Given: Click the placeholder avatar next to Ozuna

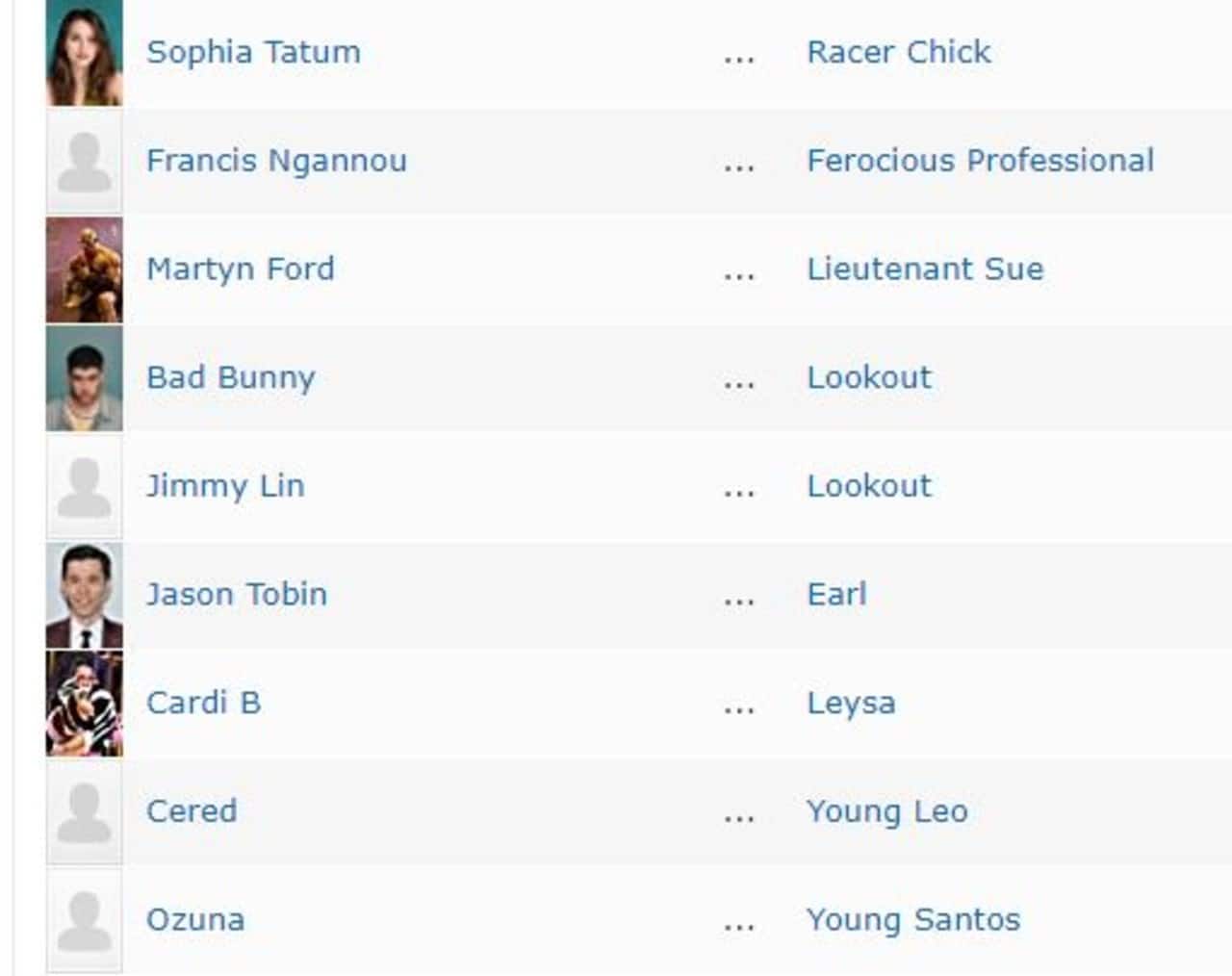Looking at the screenshot, I should (84, 919).
